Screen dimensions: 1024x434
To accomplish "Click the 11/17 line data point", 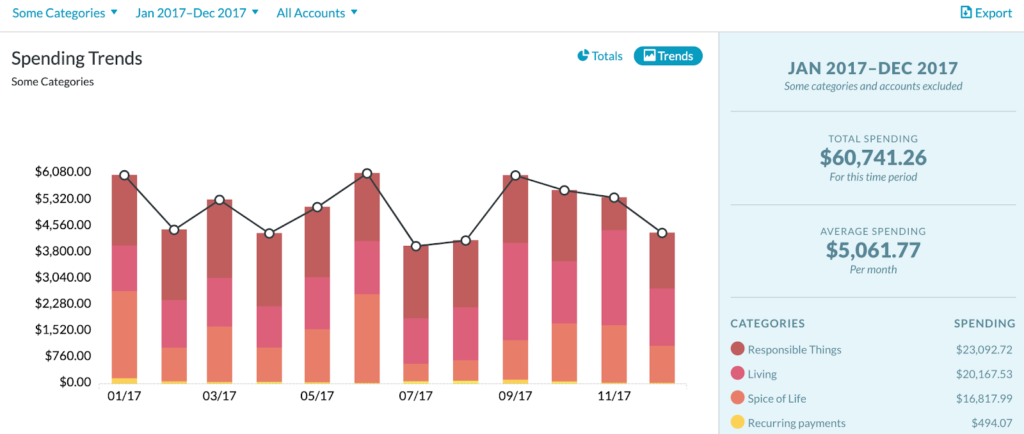I will coord(614,198).
